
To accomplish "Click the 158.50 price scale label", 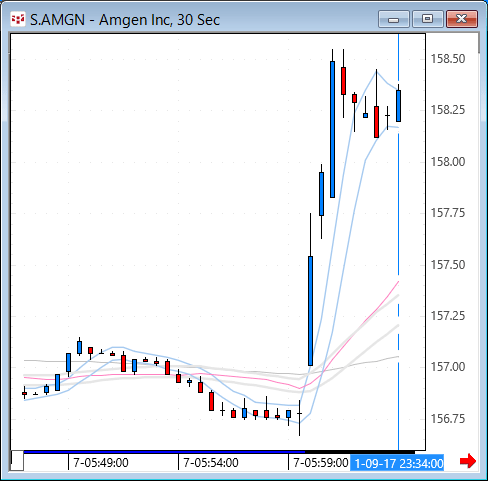I will [x=448, y=59].
